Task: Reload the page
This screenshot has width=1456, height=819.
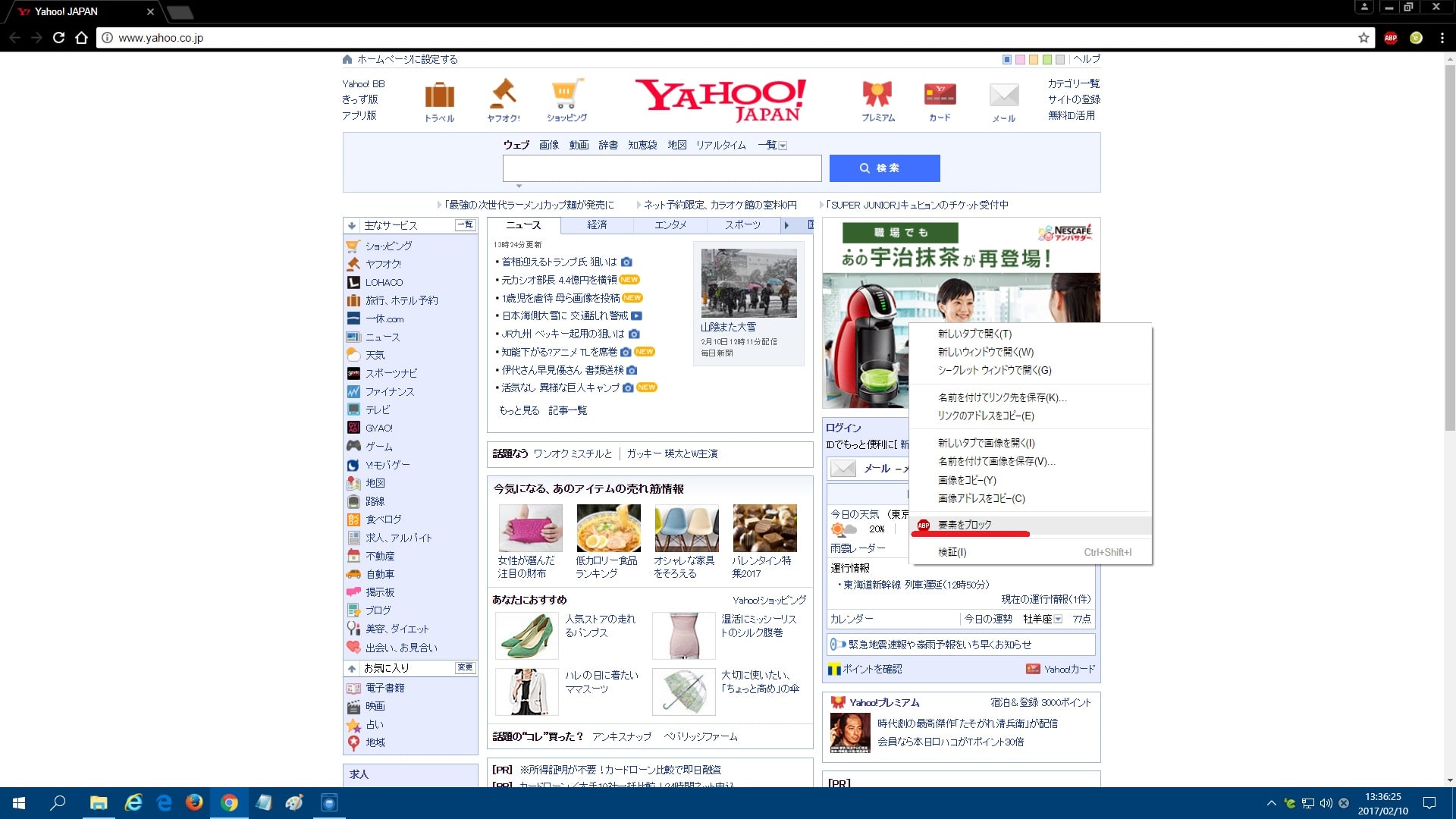Action: coord(58,37)
